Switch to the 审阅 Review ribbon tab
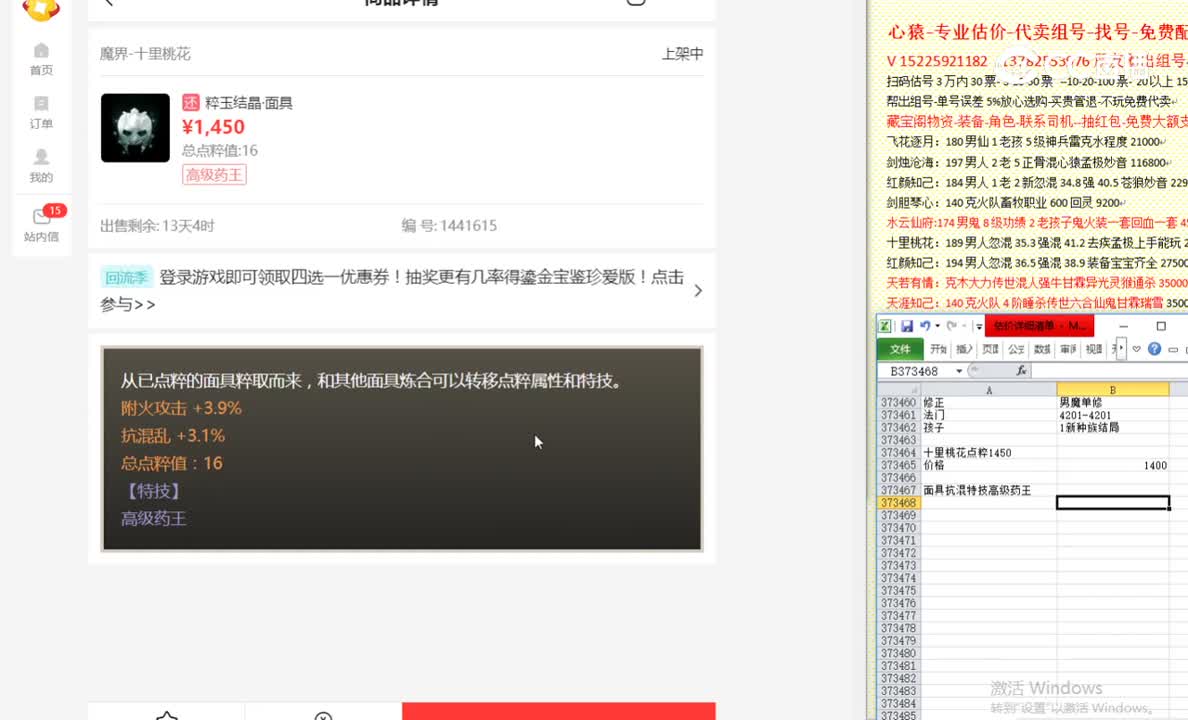Viewport: 1188px width, 720px height. 1068,349
